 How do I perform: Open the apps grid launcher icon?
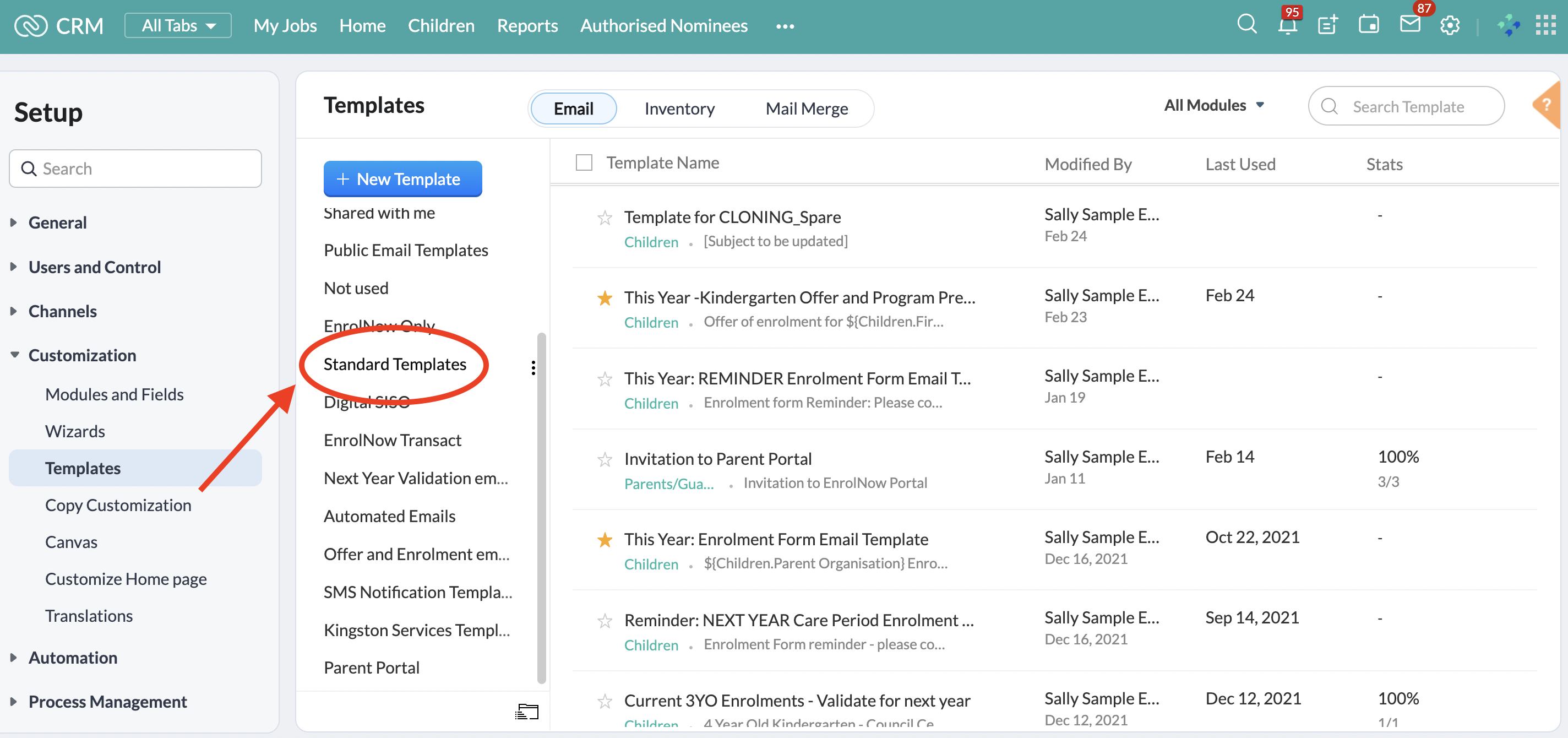coord(1545,25)
